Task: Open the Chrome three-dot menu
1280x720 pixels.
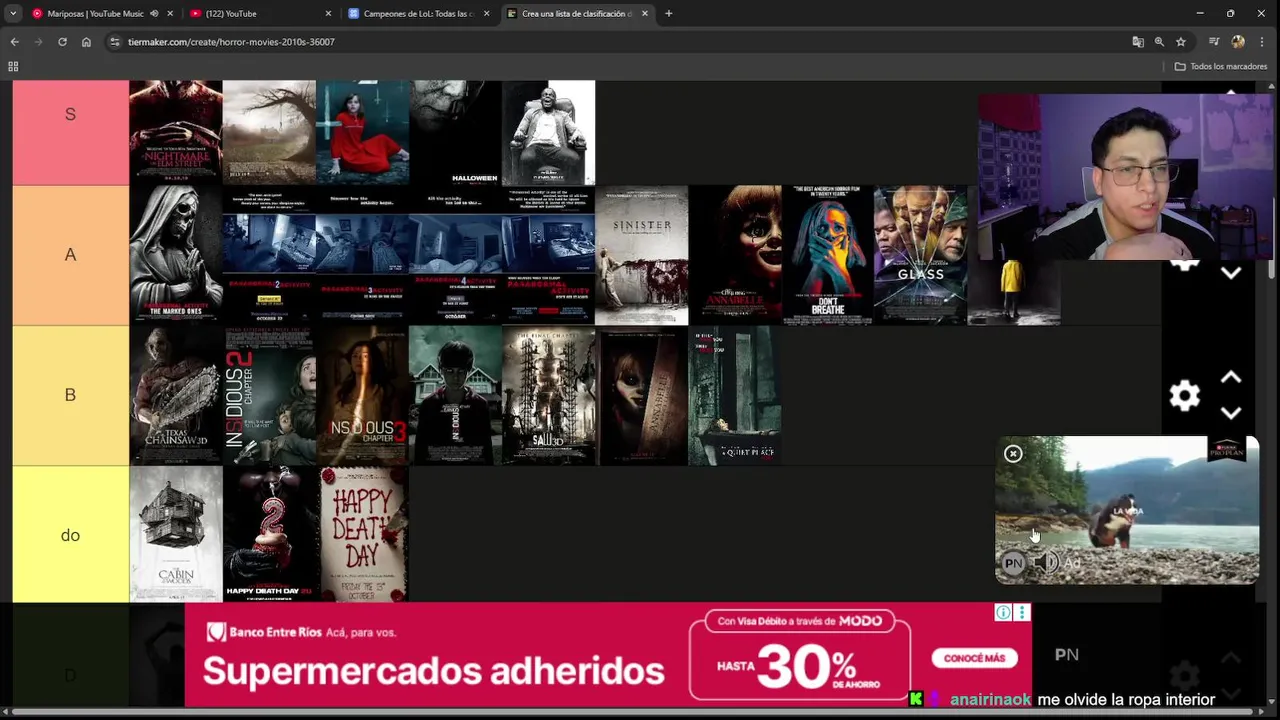Action: tap(1262, 42)
